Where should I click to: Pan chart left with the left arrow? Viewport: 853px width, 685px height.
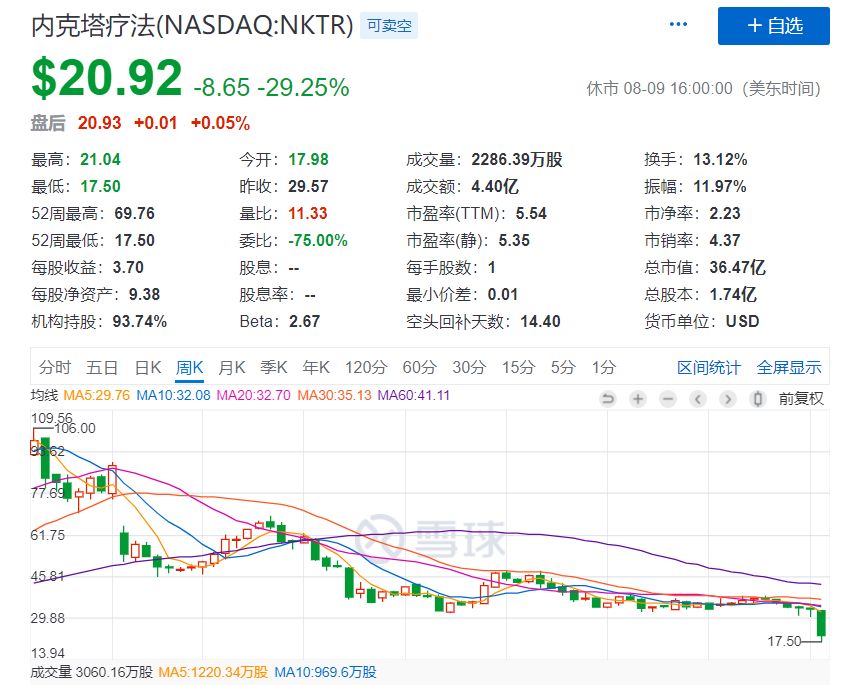click(697, 399)
